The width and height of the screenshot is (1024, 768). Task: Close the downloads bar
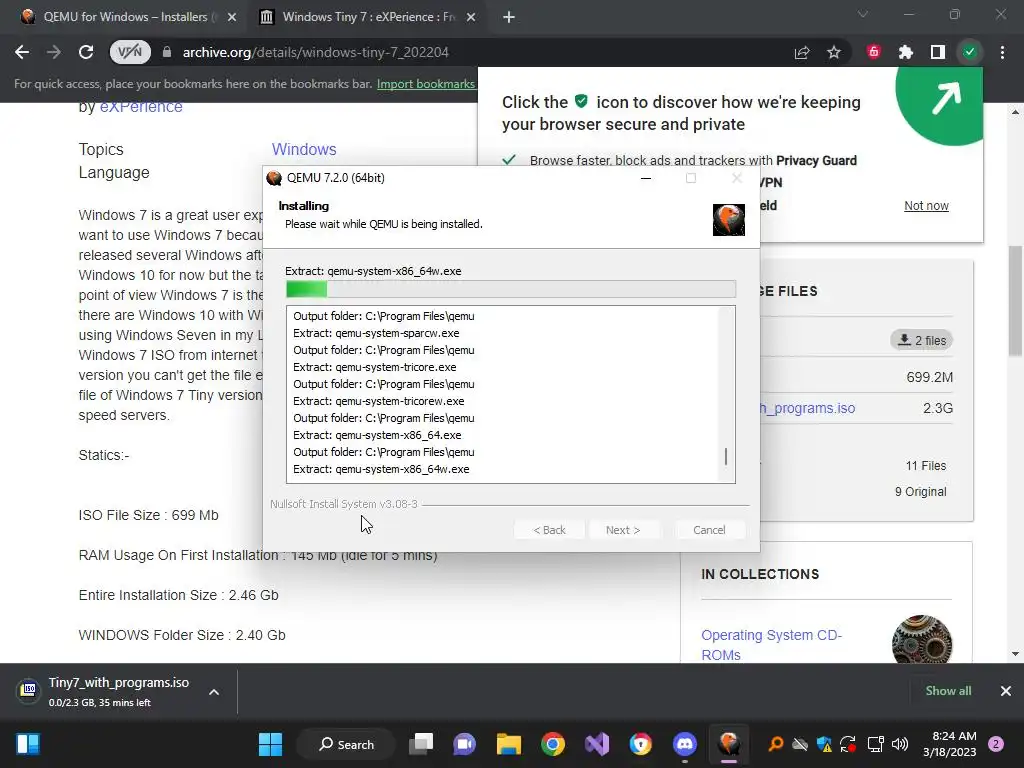click(1006, 691)
